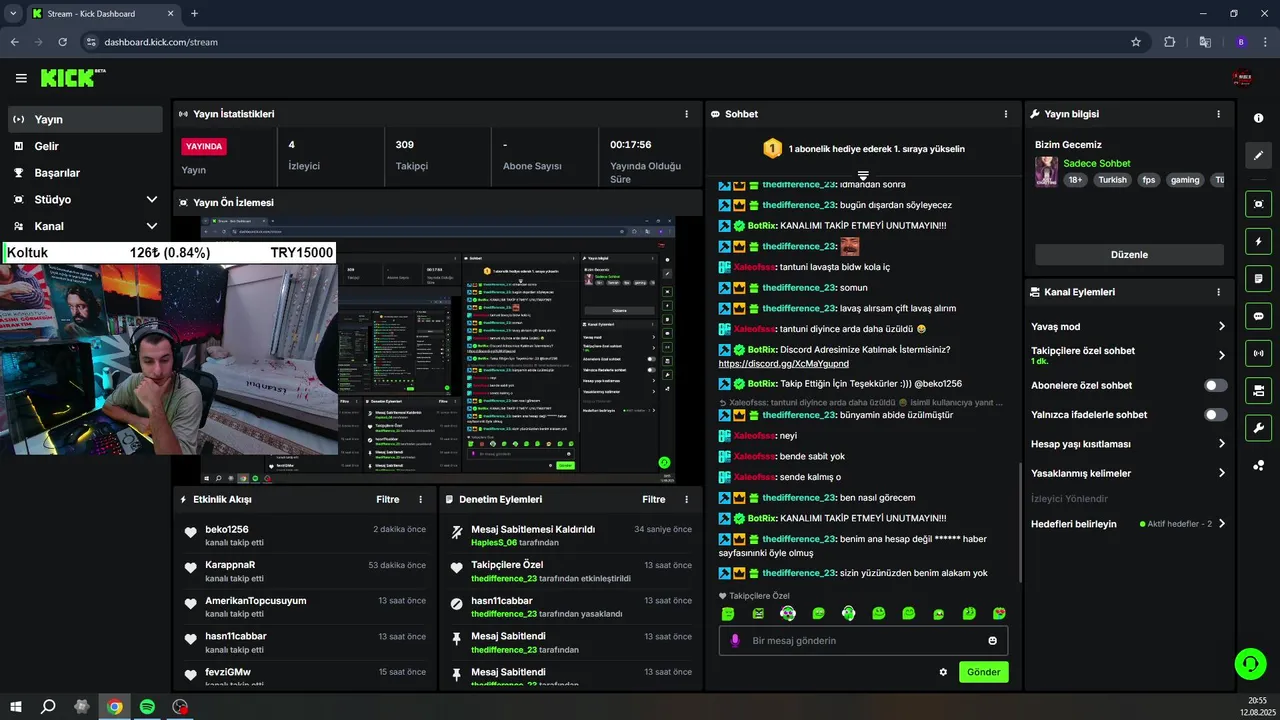Bookmark this page with the star icon

pos(1136,42)
